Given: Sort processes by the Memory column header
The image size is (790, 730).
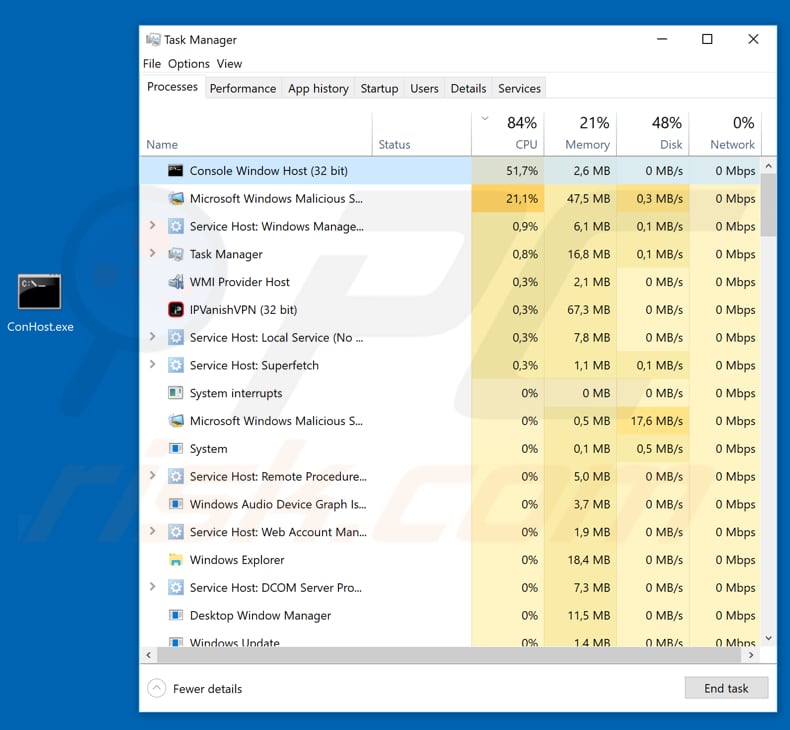Looking at the screenshot, I should click(x=581, y=134).
